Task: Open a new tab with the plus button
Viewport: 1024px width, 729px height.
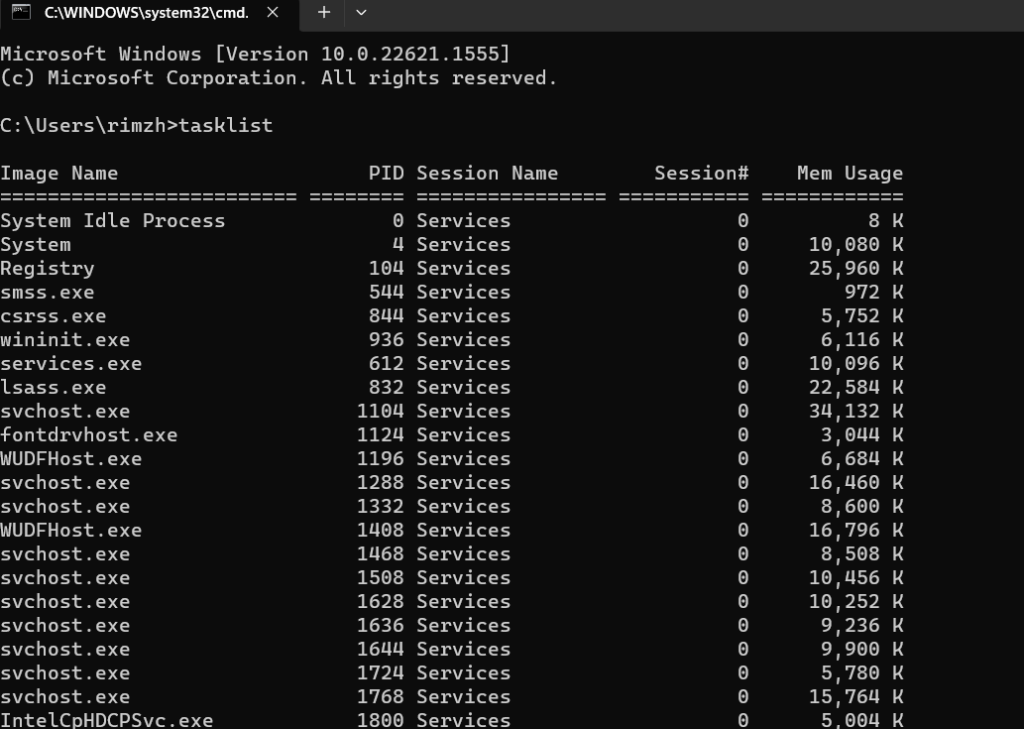Action: click(323, 13)
